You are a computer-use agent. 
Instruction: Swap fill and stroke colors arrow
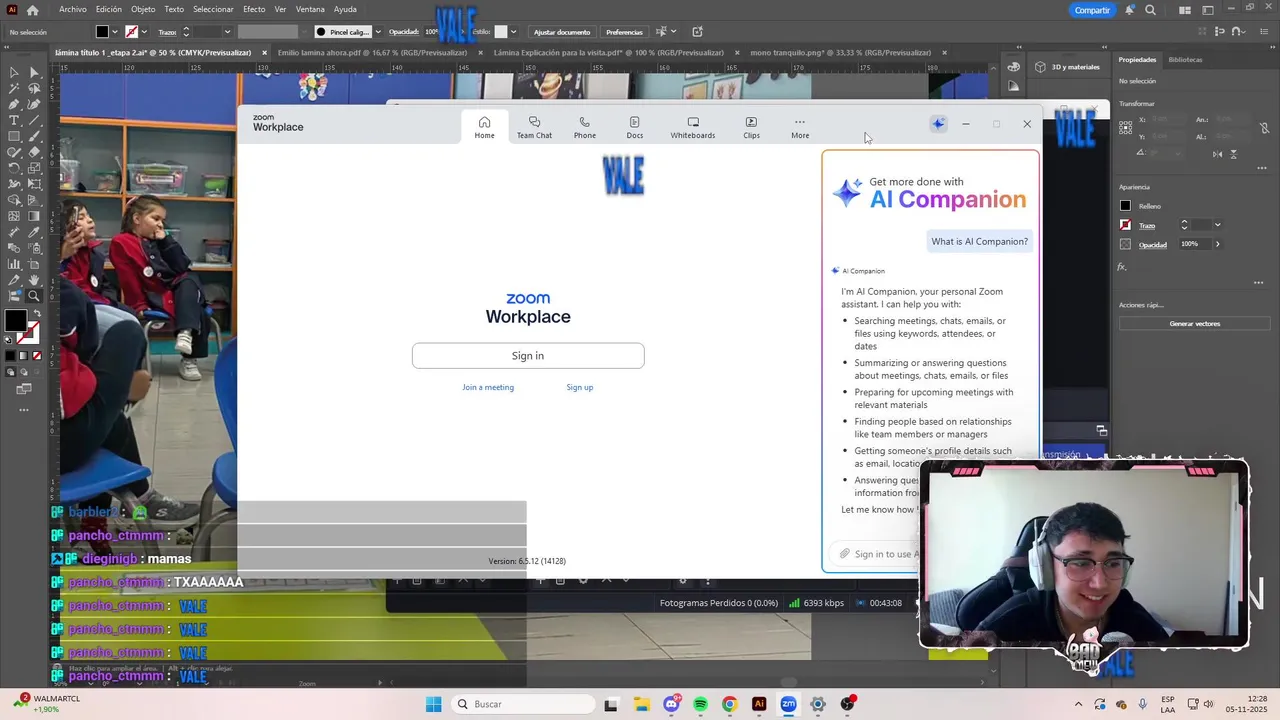[37, 313]
